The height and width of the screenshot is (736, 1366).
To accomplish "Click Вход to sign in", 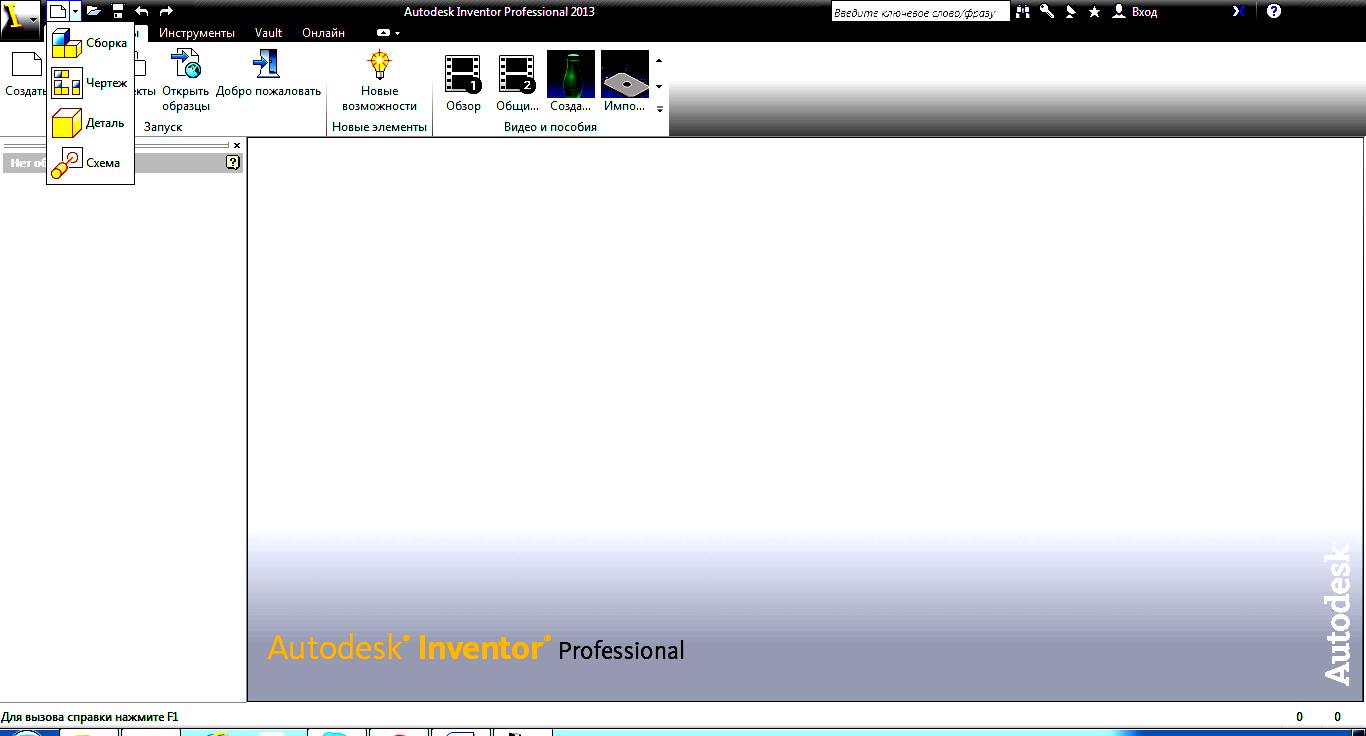I will pos(1135,12).
